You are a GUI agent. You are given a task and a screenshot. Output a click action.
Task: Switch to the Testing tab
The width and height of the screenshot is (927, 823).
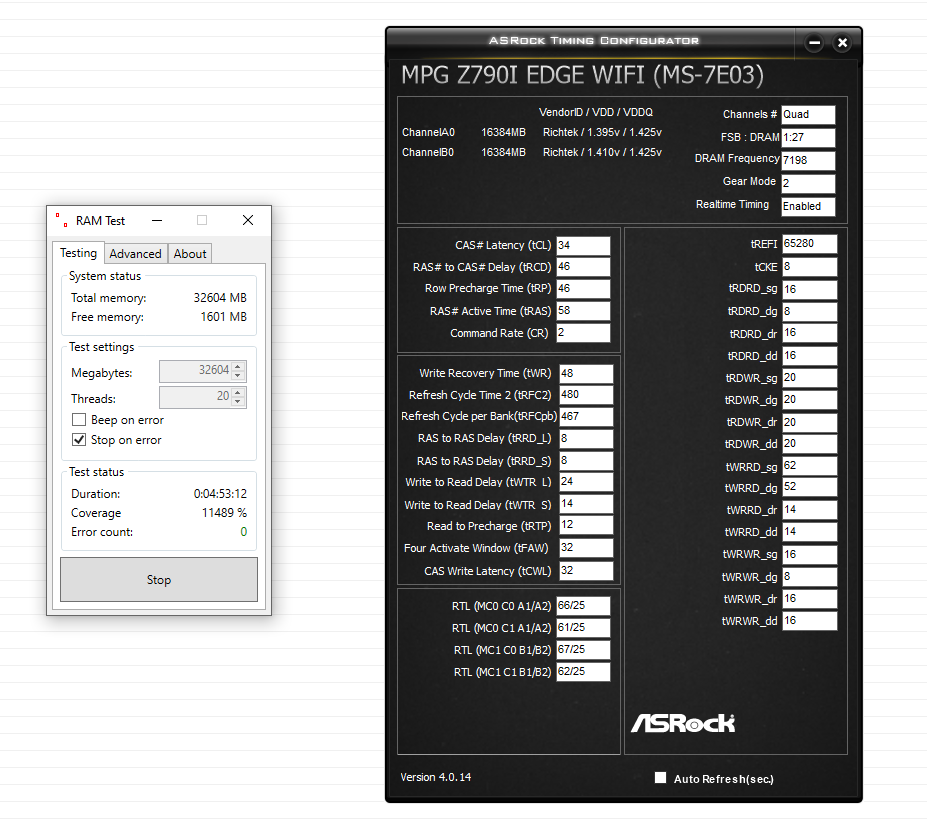78,252
